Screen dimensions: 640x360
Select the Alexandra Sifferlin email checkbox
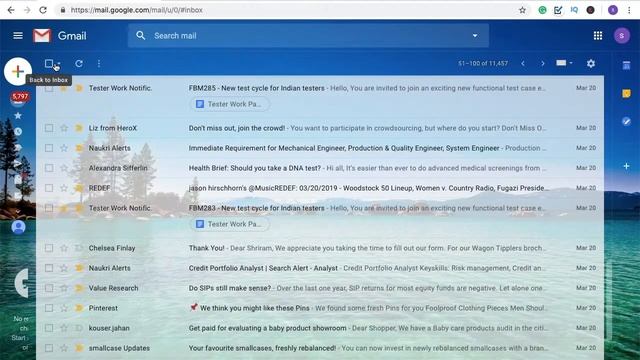49,168
